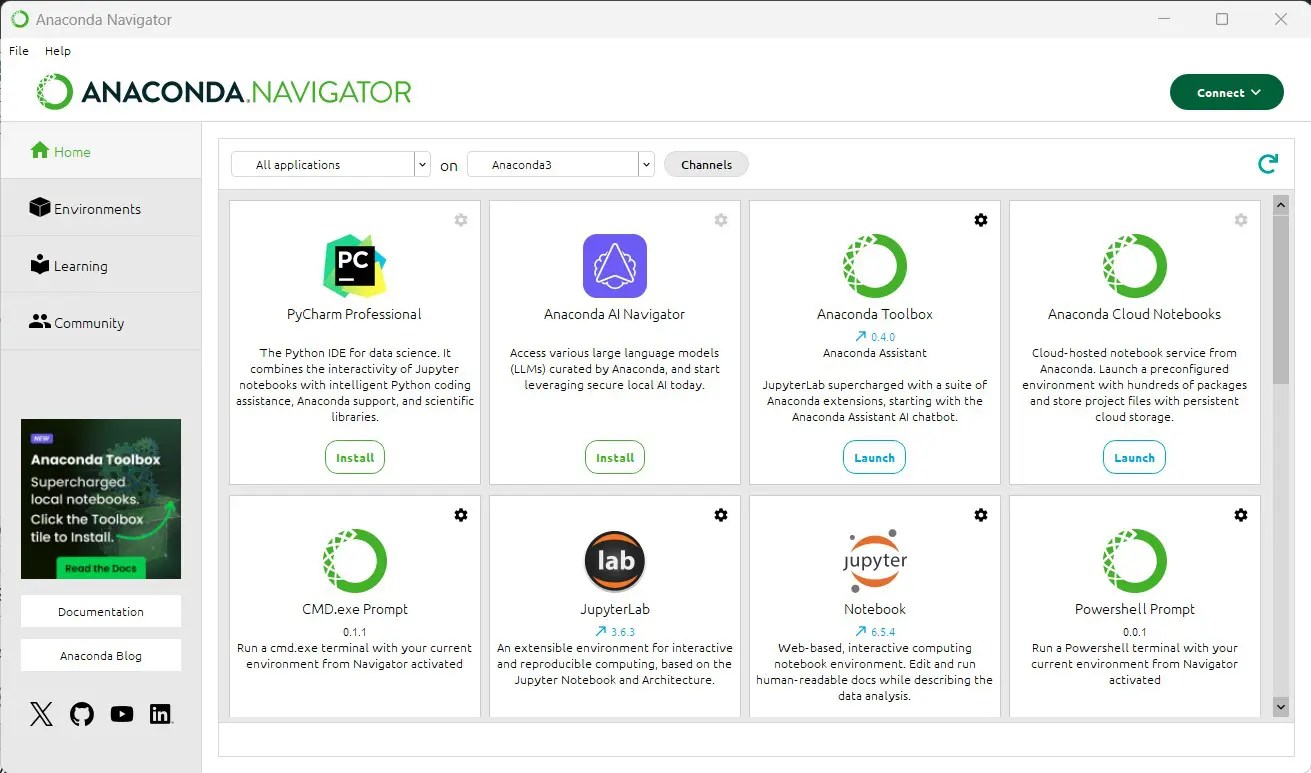1311x773 pixels.
Task: Open the GitHub social link
Action: pos(82,714)
